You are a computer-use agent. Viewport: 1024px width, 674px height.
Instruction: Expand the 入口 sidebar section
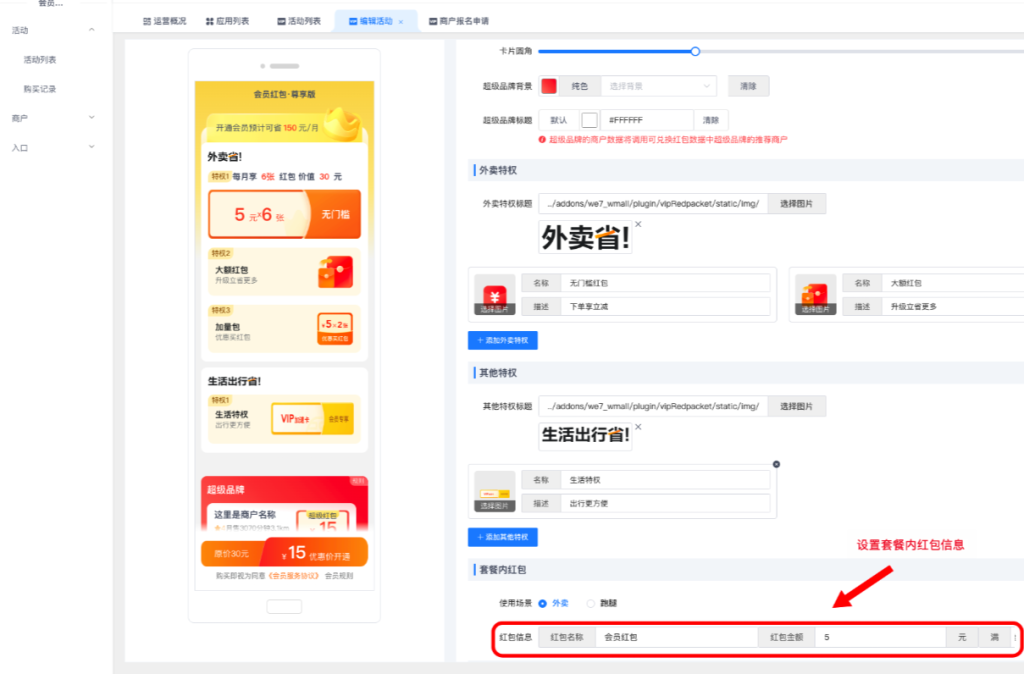[92, 147]
